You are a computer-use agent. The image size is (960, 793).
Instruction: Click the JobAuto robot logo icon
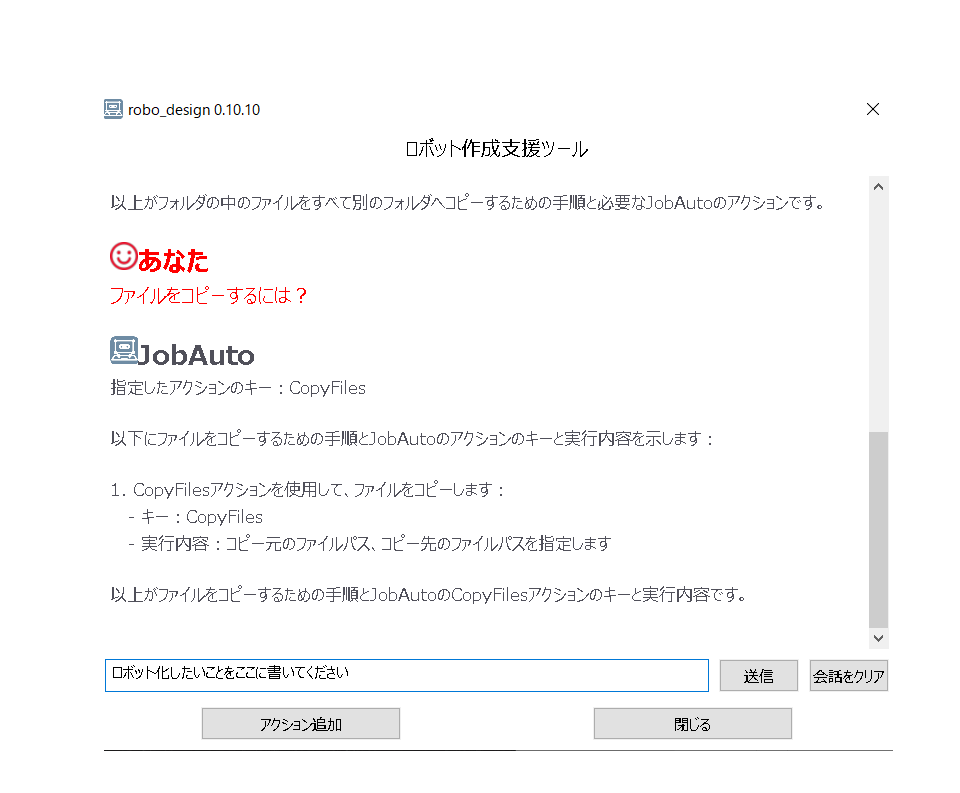point(124,350)
